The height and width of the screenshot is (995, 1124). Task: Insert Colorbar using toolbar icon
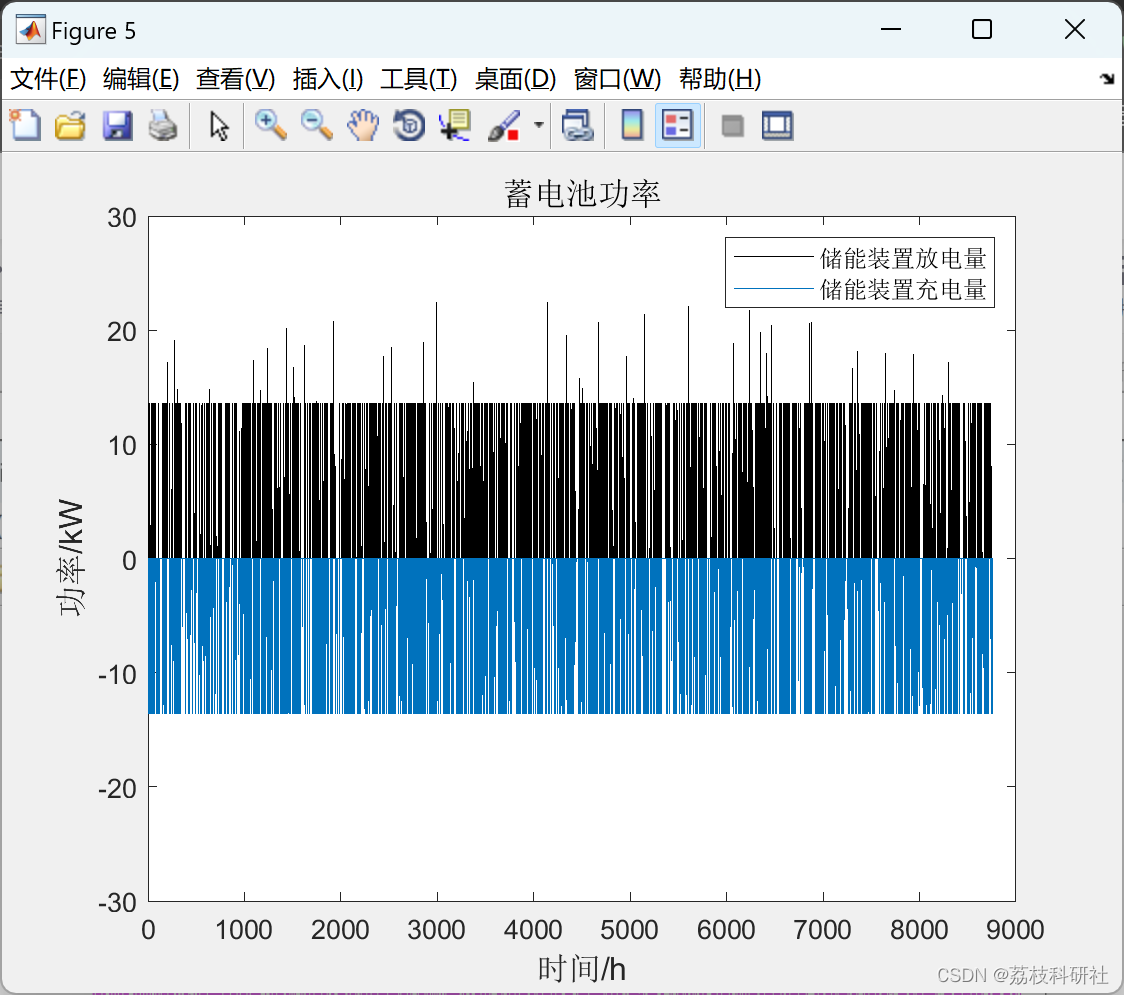click(632, 125)
